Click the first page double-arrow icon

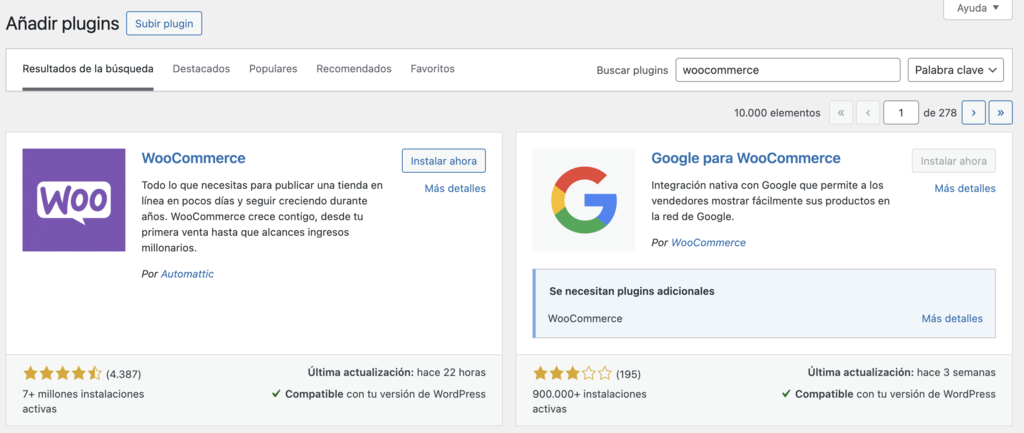[x=841, y=113]
